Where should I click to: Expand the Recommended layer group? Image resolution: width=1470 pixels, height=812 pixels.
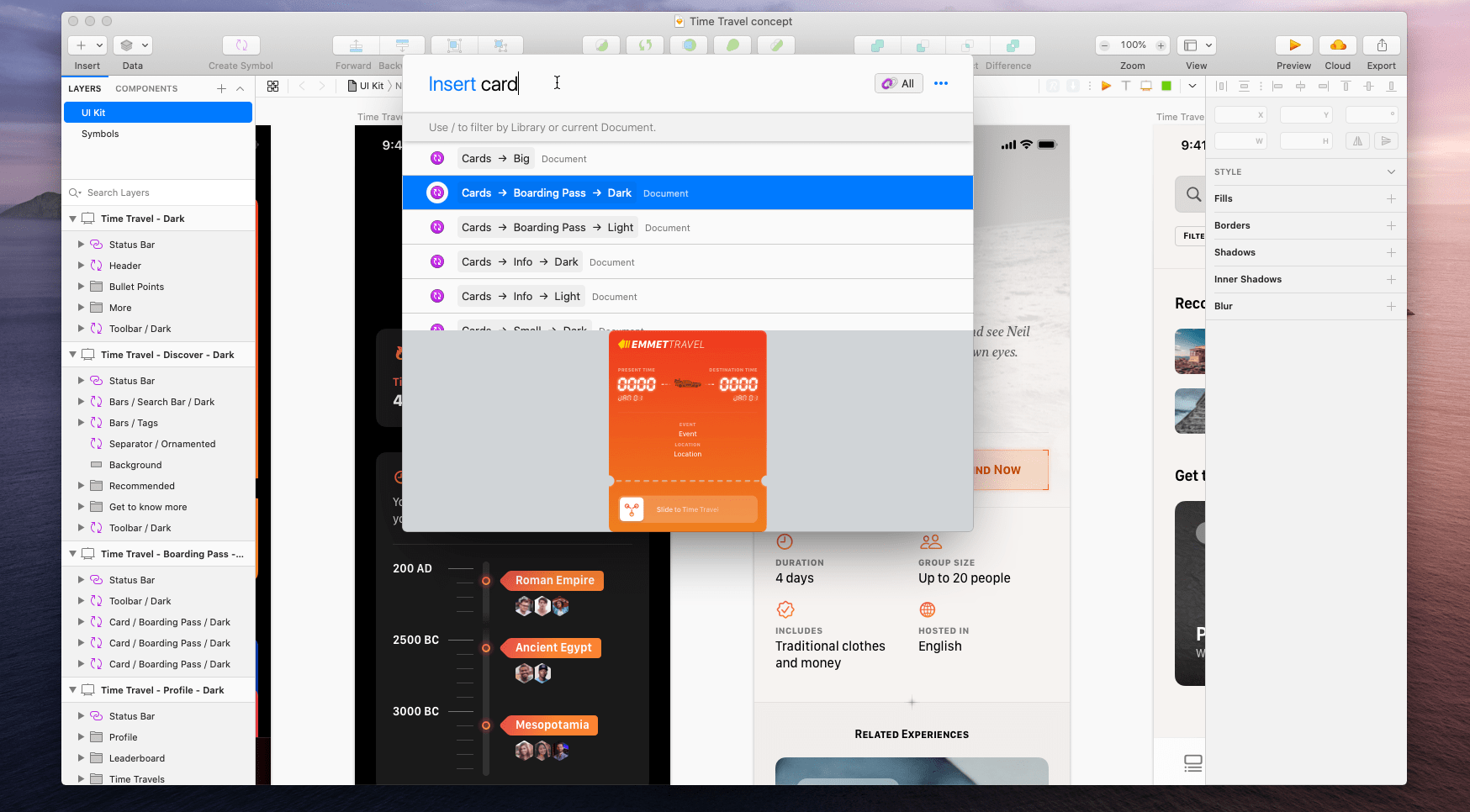tap(81, 485)
